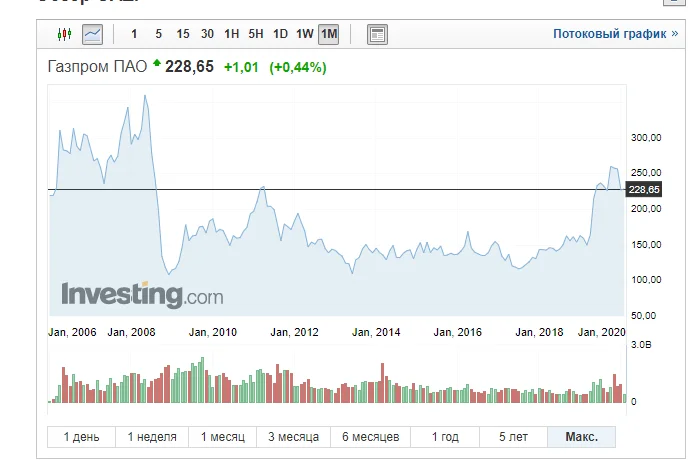Switch to 1W interval
The image size is (696, 469).
click(x=305, y=34)
